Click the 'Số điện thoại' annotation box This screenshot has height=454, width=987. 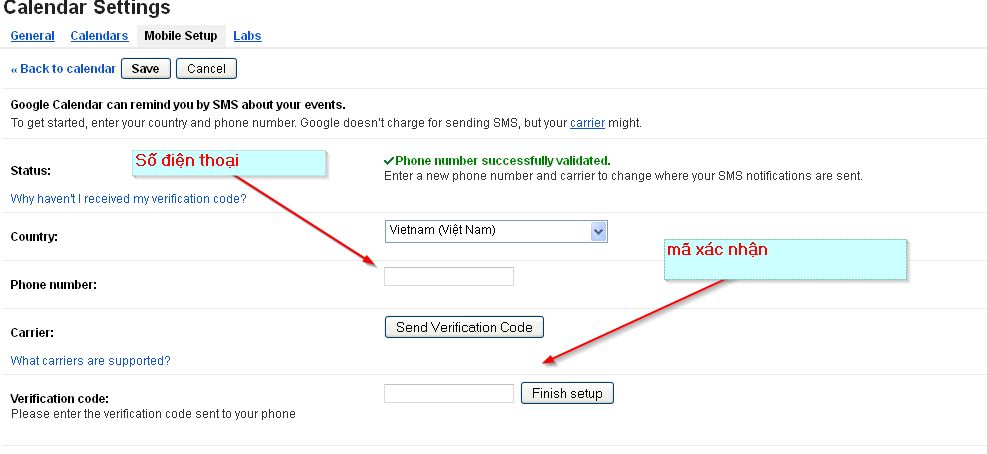(x=230, y=163)
